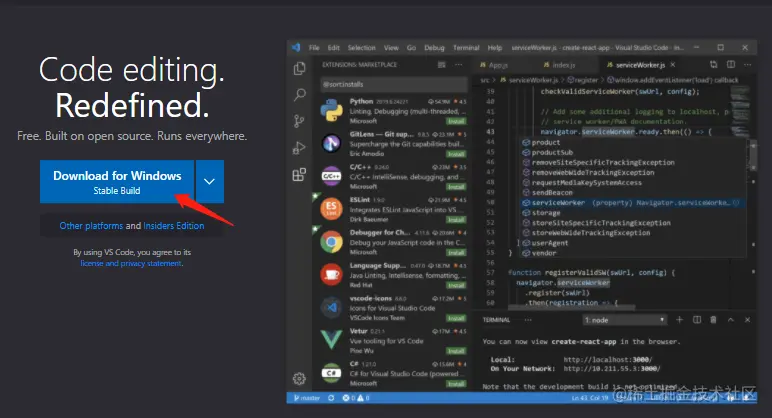The height and width of the screenshot is (418, 772).
Task: Add a new terminal with the plus icon
Action: click(x=679, y=320)
